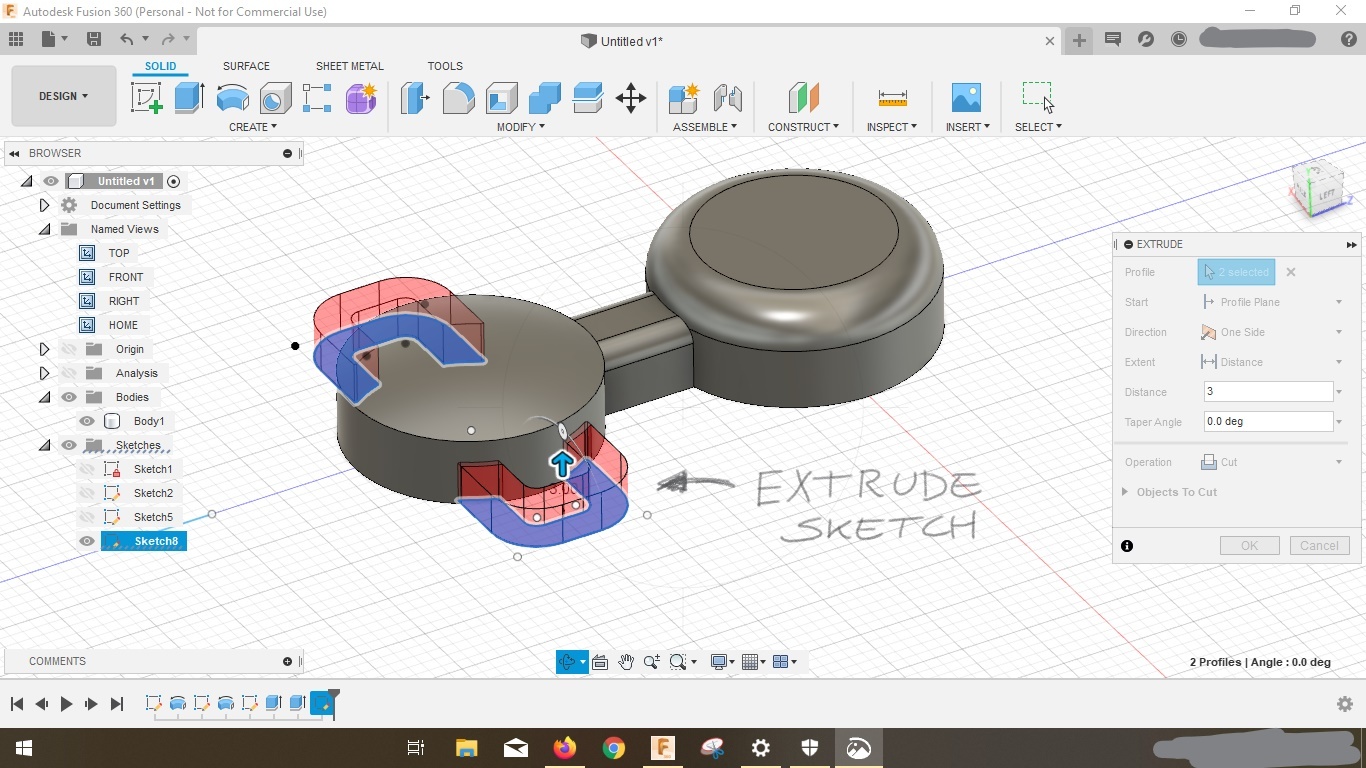Jump to timeline beginning
1366x768 pixels.
coord(17,704)
